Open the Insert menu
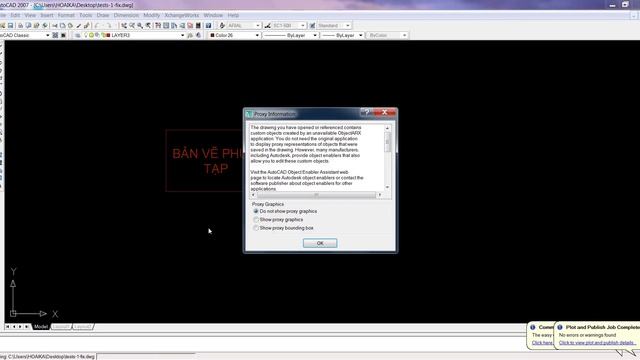Screen dimensions: 640x360 [47, 15]
